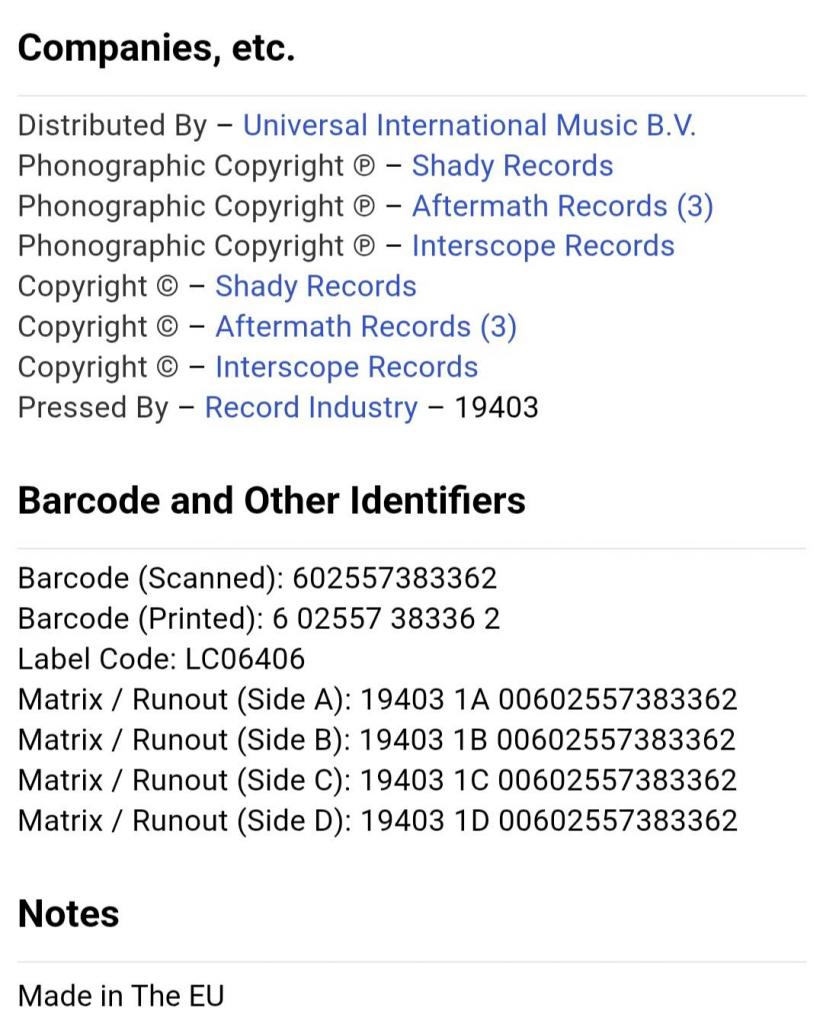Viewport: 823px width, 1024px height.
Task: Click the scanned barcode number 602557383362
Action: tap(394, 579)
